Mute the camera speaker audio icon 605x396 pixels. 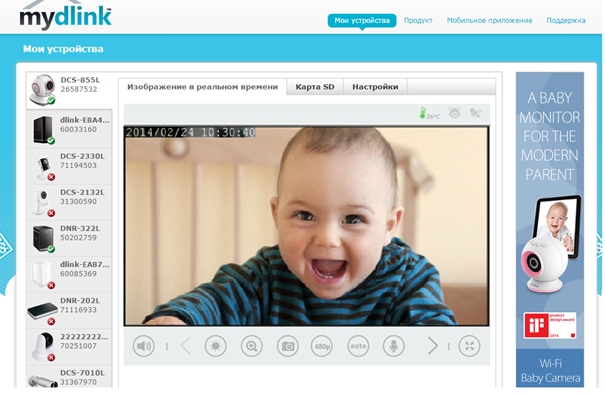coord(144,346)
